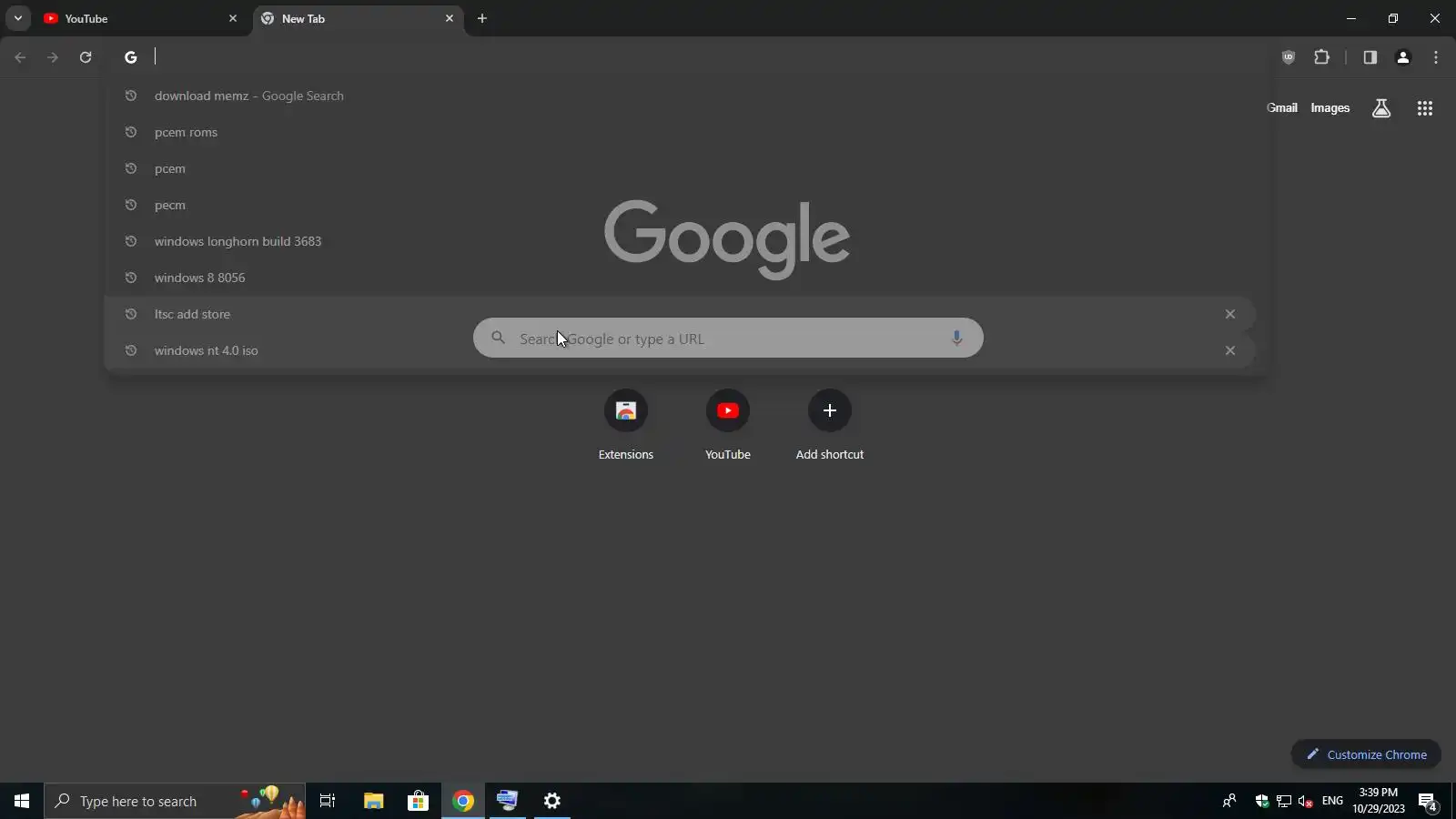Select suggestion 'pcem roms'
This screenshot has width=1456, height=819.
(x=681, y=132)
